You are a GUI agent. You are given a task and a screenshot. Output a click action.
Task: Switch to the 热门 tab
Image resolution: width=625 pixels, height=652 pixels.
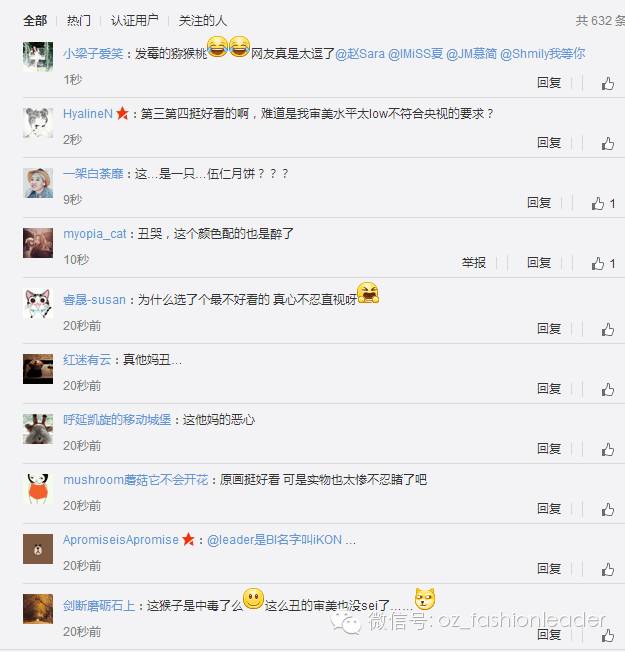coord(79,20)
